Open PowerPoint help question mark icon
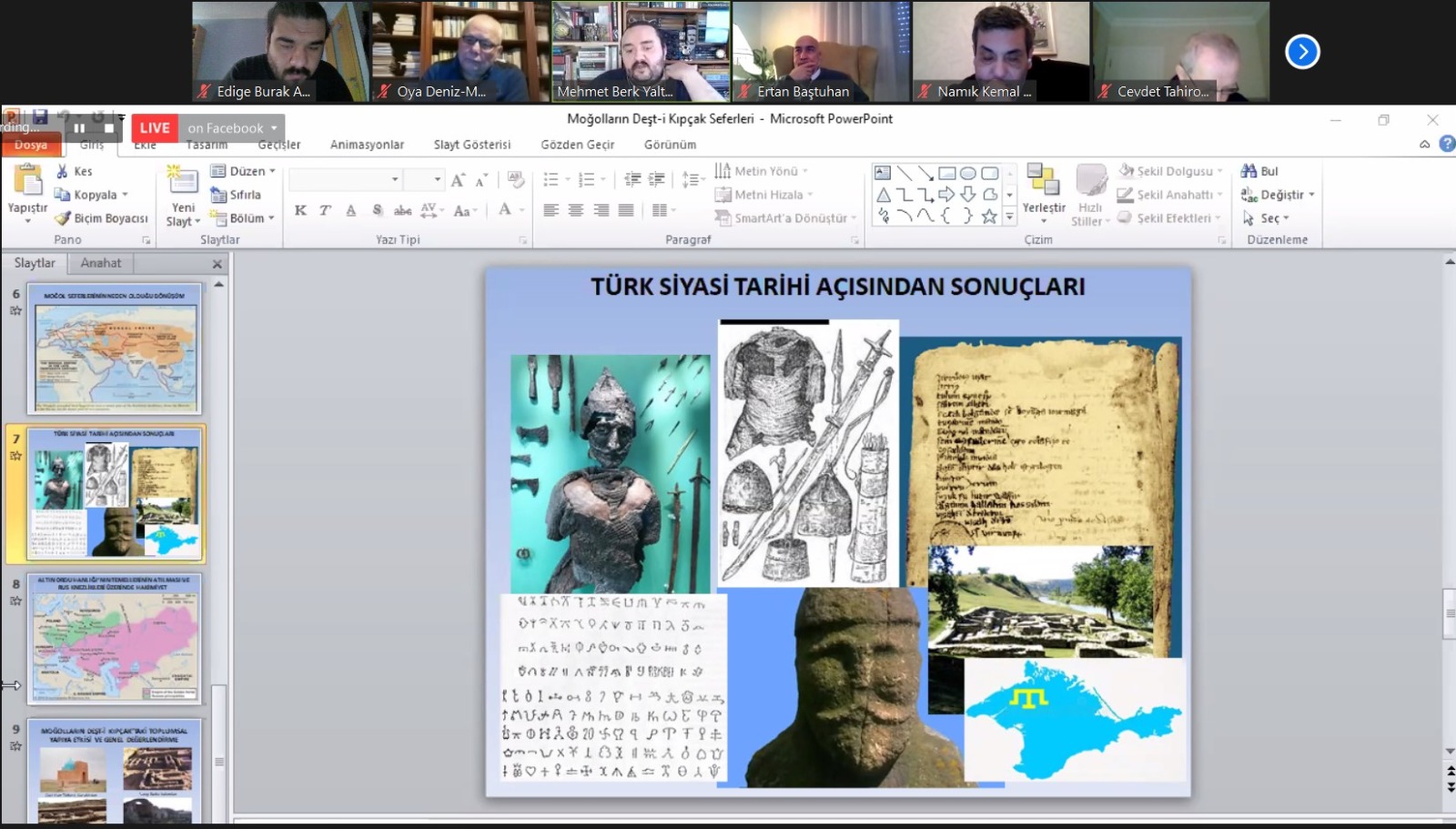 pyautogui.click(x=1447, y=144)
